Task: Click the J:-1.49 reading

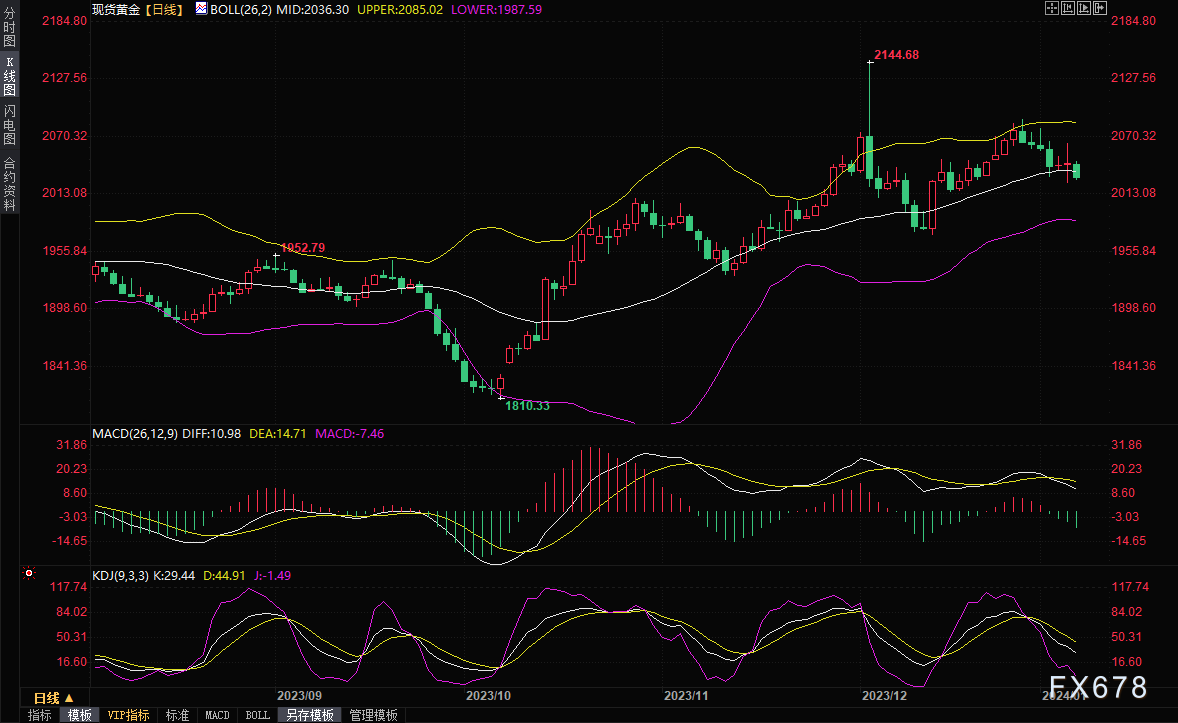Action: tap(272, 576)
